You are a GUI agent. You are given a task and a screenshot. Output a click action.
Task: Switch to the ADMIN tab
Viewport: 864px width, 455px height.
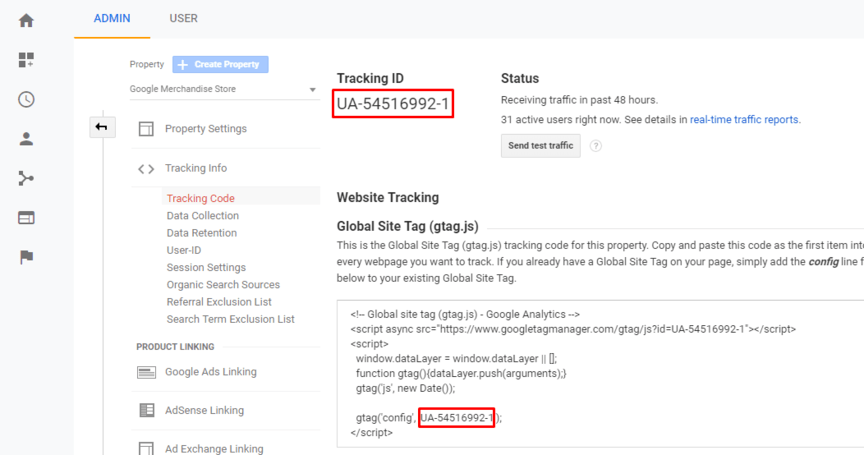point(112,18)
